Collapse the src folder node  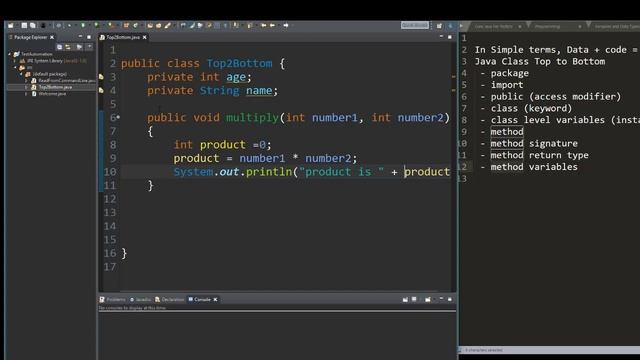point(15,67)
